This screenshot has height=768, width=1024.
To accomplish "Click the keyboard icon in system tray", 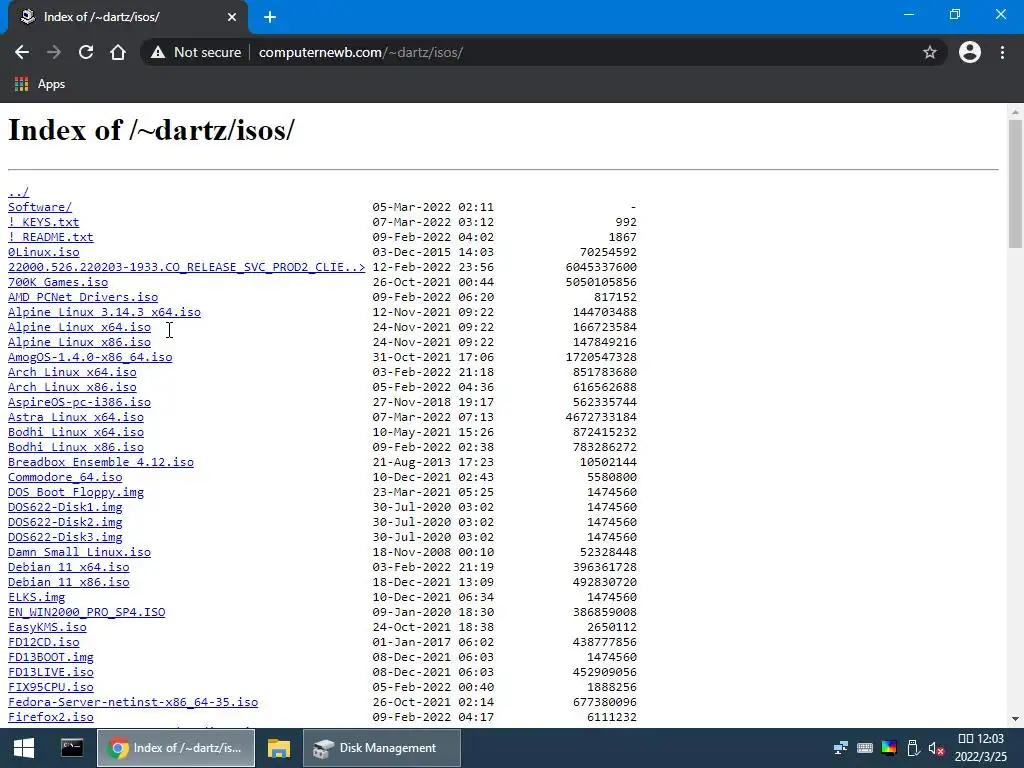I will [865, 748].
